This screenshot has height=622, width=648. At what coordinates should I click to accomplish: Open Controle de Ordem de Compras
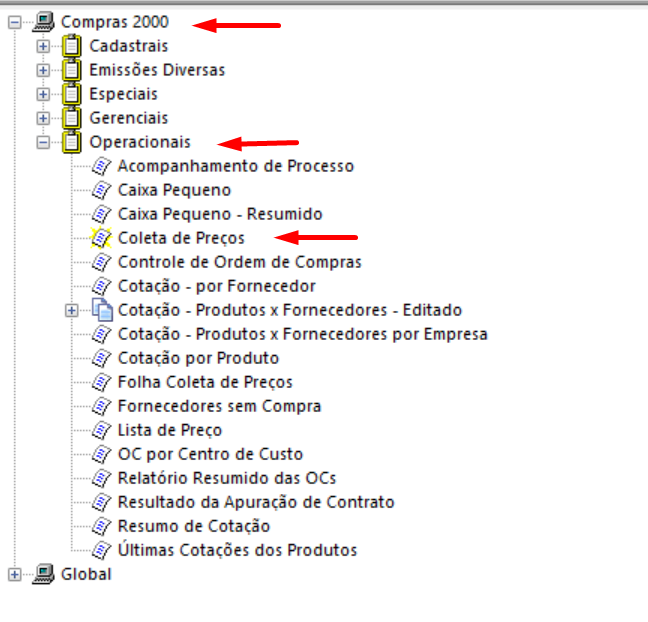tap(239, 262)
